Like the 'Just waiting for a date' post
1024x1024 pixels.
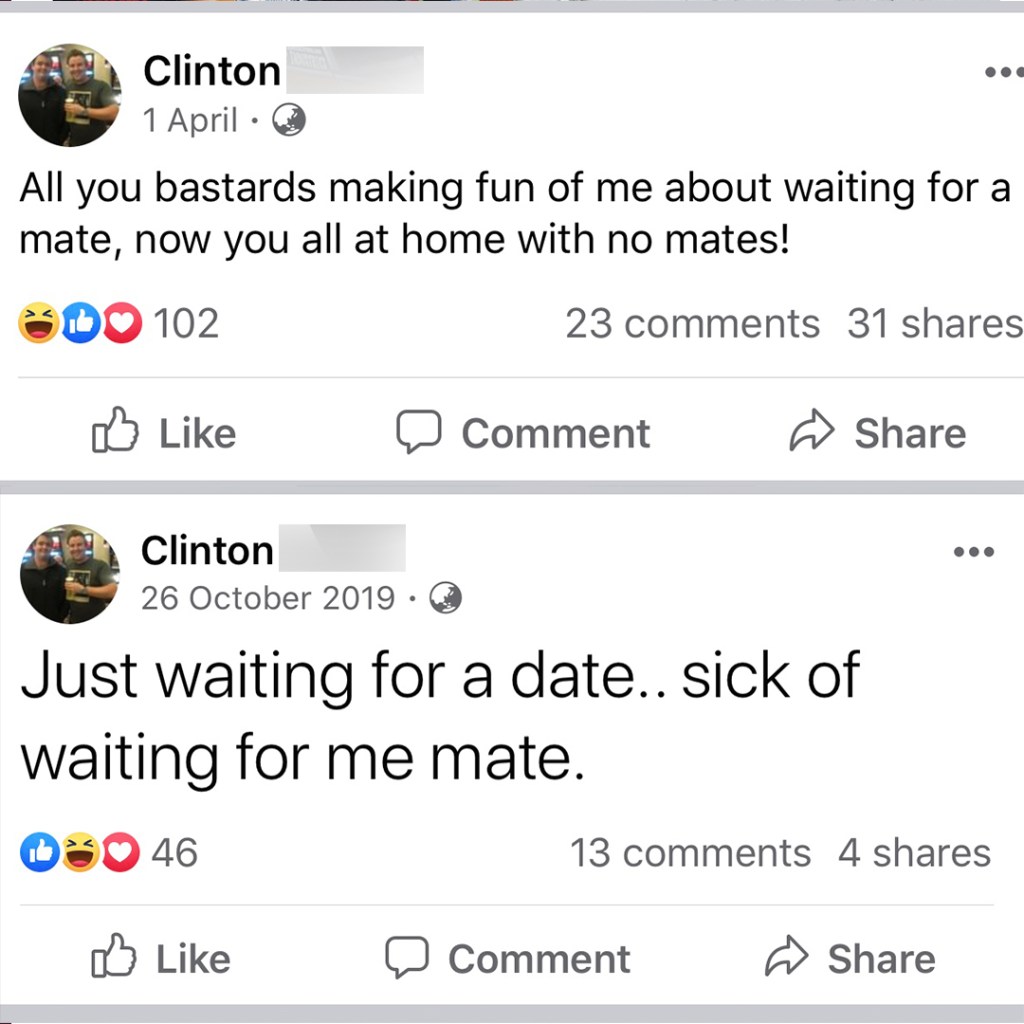(161, 957)
